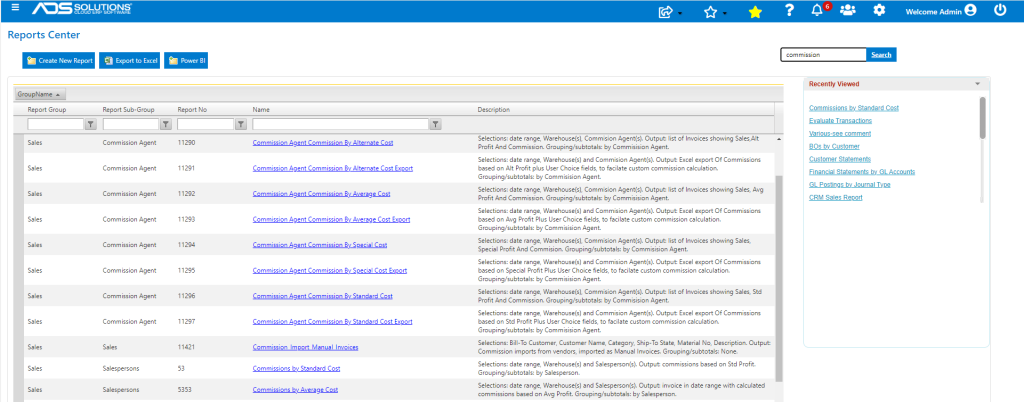The height and width of the screenshot is (402, 1024).
Task: View notifications via bell icon
Action: tap(819, 10)
